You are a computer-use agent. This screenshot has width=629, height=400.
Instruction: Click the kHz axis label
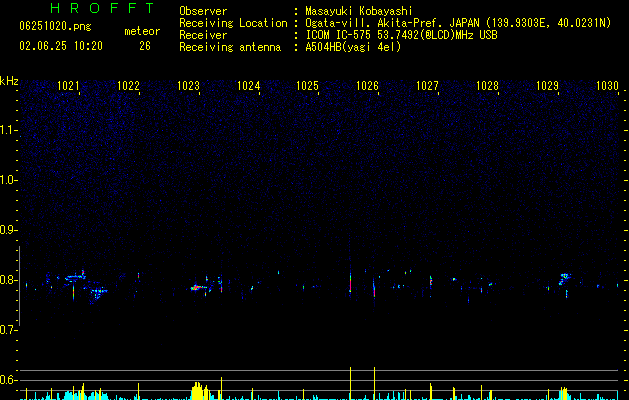click(9, 81)
